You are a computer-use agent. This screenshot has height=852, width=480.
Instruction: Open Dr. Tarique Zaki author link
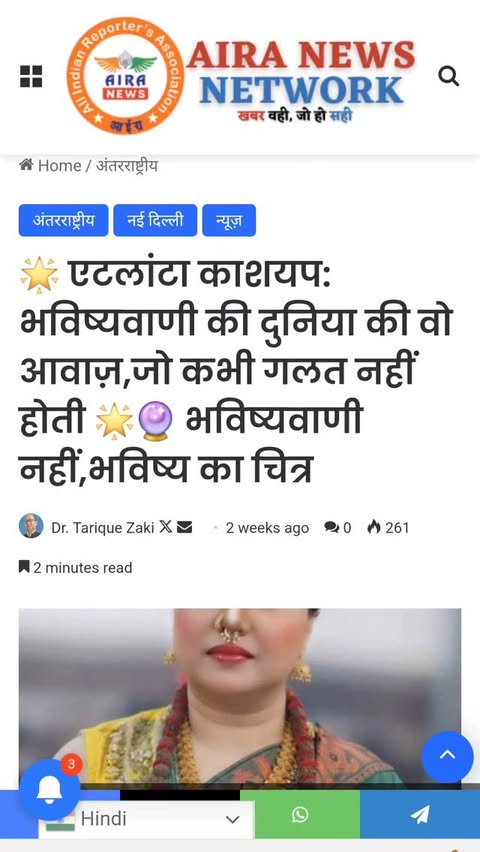pos(103,528)
